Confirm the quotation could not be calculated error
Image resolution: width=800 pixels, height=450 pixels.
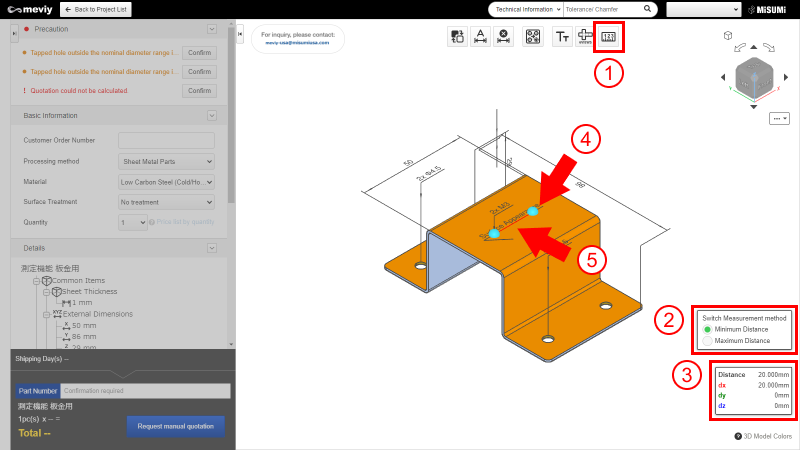pyautogui.click(x=199, y=90)
